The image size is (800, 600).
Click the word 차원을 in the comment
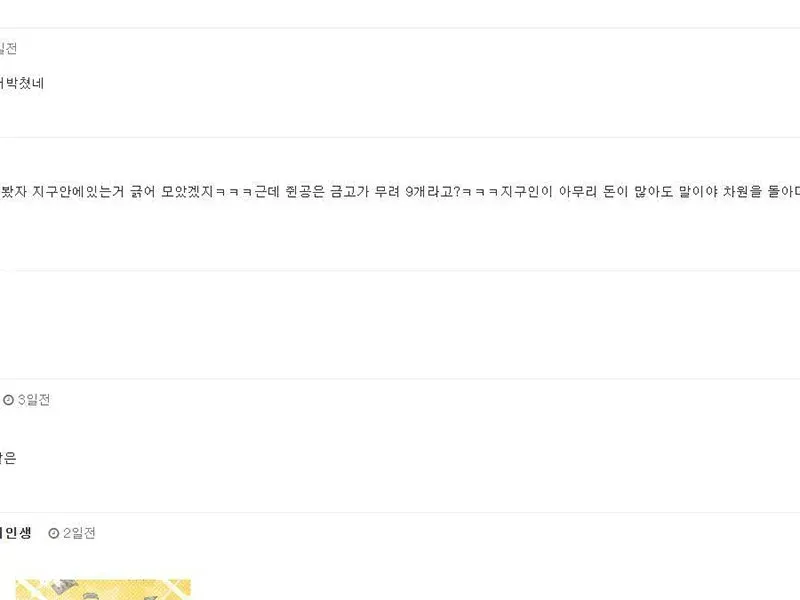[742, 191]
